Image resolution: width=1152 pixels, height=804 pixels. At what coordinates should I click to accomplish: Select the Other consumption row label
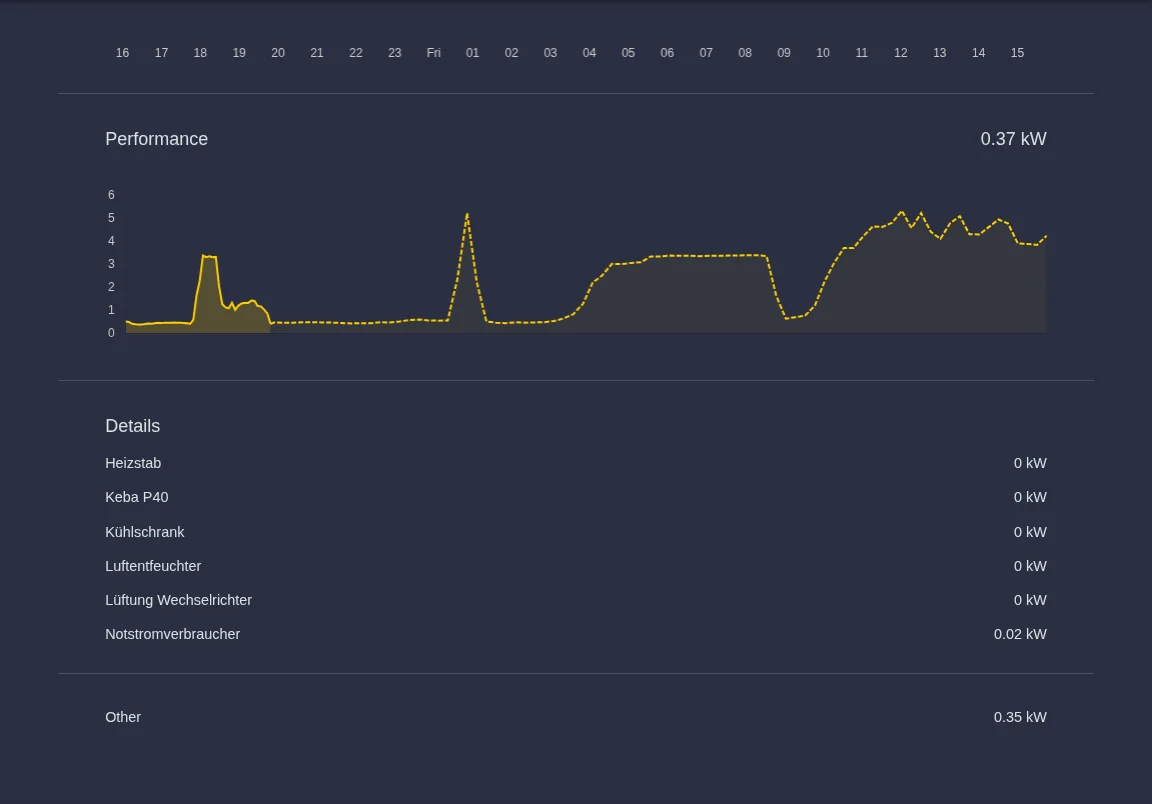[x=123, y=717]
